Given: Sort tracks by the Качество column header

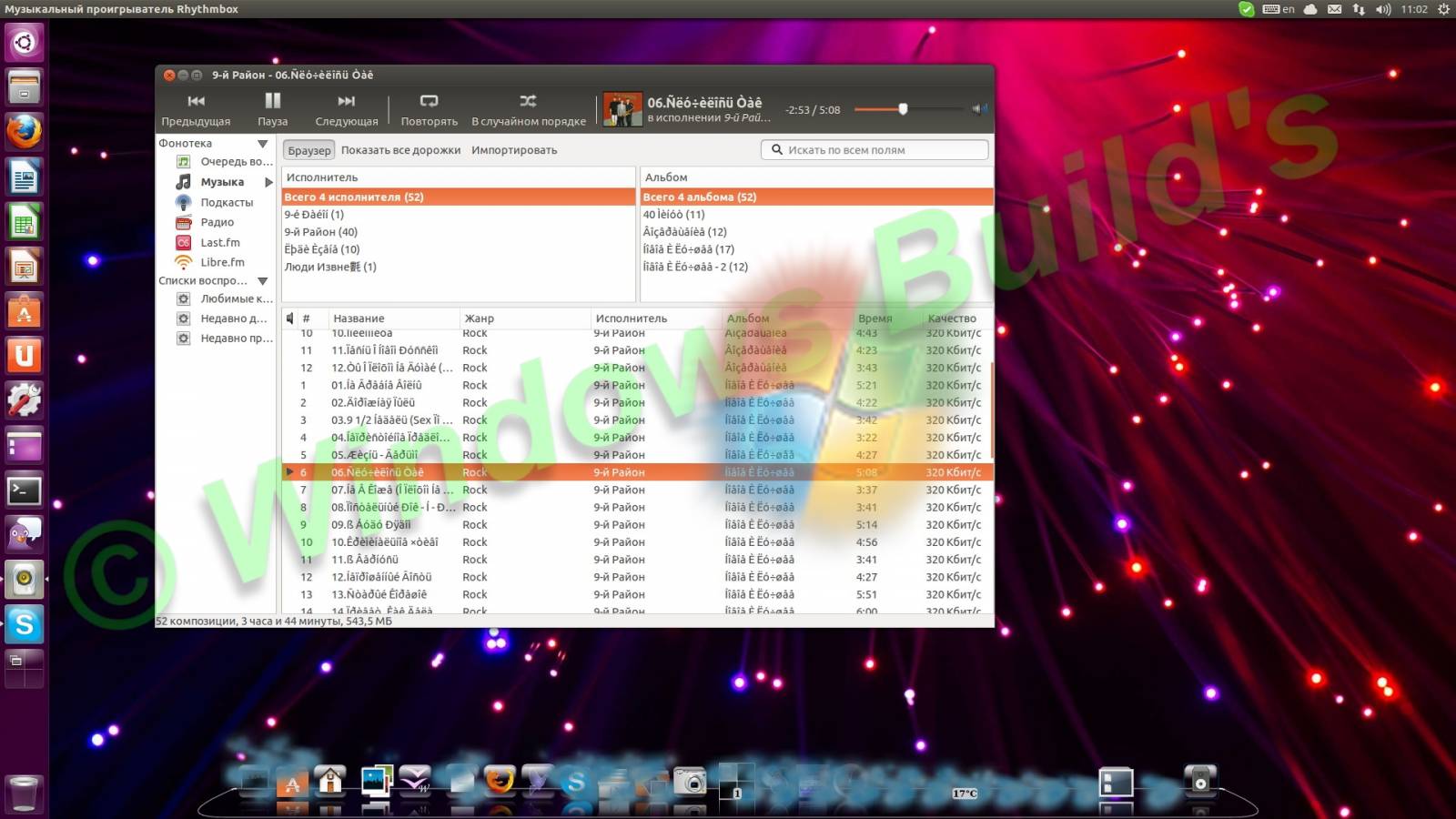Looking at the screenshot, I should pyautogui.click(x=955, y=318).
